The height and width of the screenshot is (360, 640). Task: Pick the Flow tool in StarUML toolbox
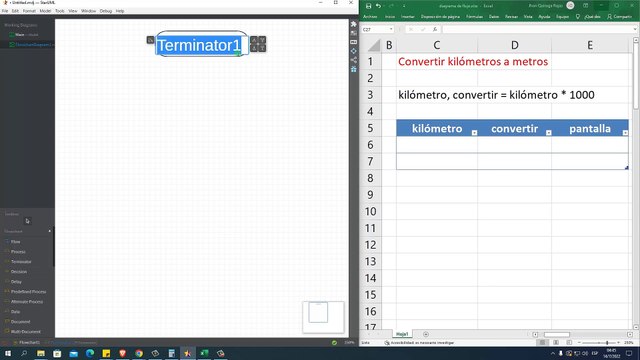pos(15,242)
